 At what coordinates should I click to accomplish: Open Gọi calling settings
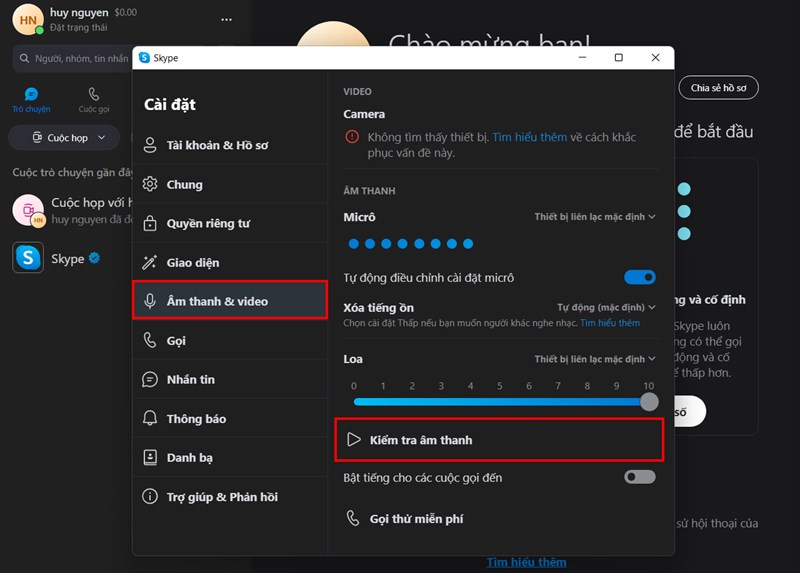[x=230, y=340]
